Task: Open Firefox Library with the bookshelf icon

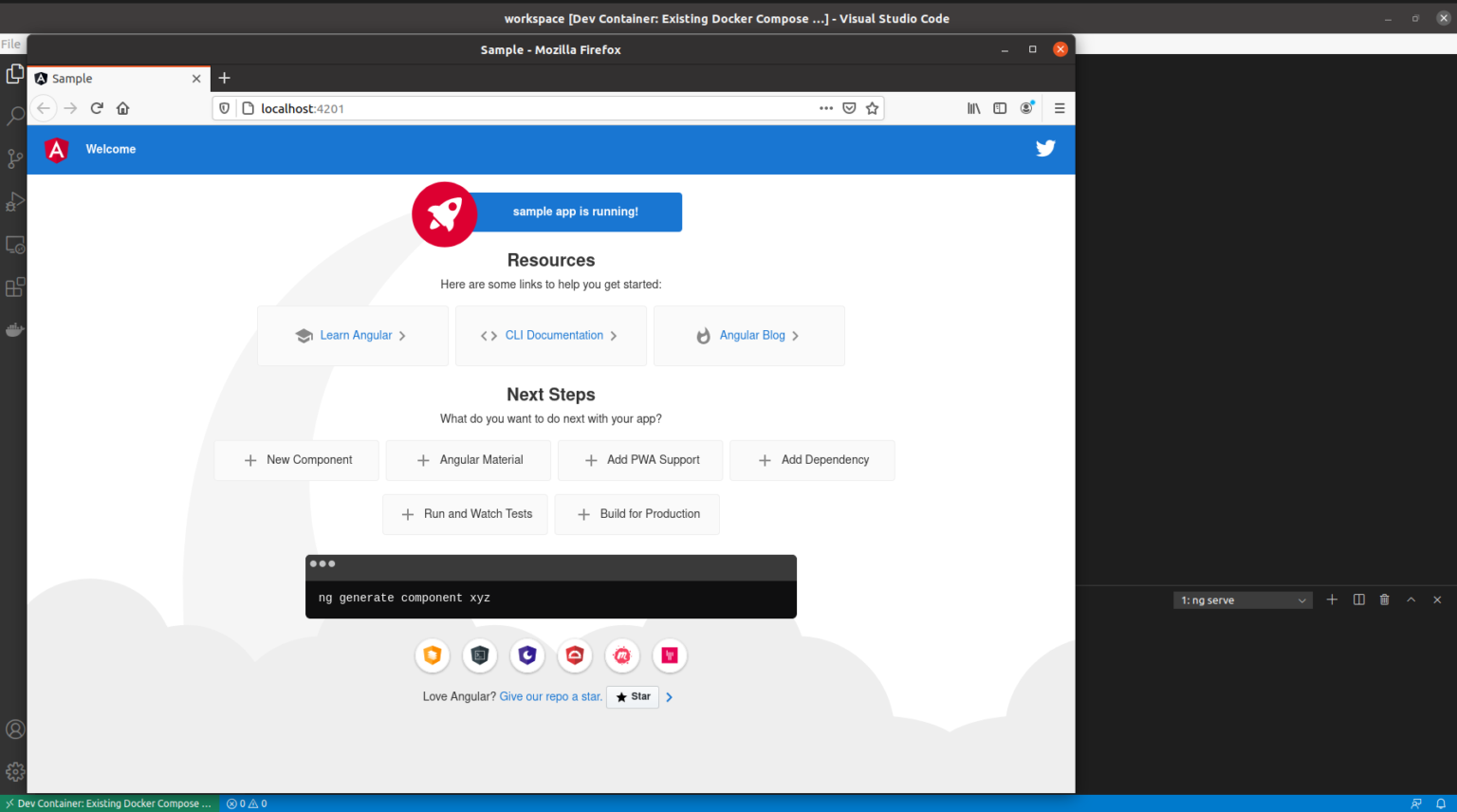Action: 973,108
